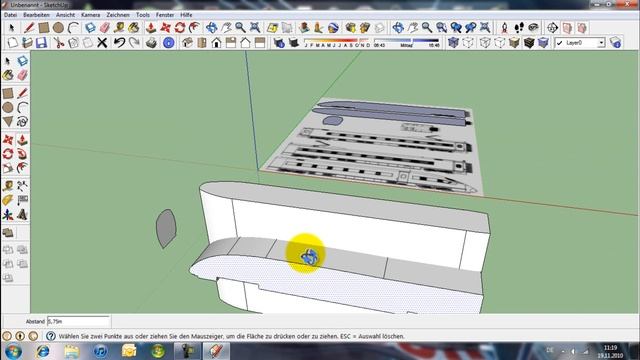Click the Google Earth toolbar icon
This screenshot has height=360, width=640.
click(x=333, y=28)
